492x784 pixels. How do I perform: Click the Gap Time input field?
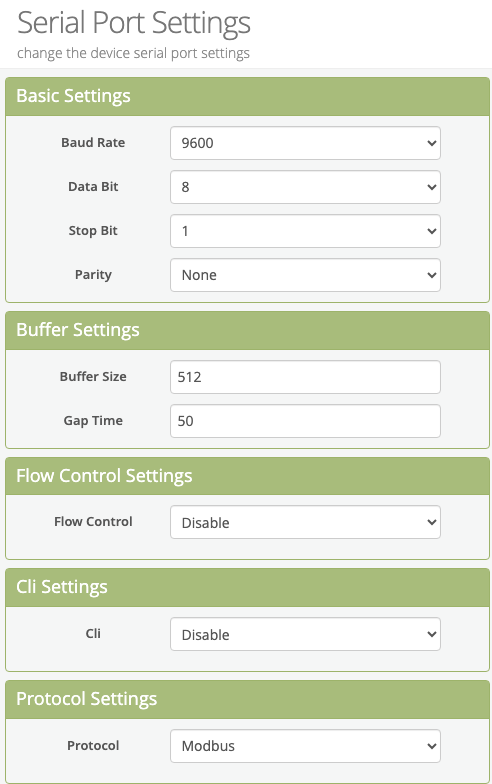(305, 421)
